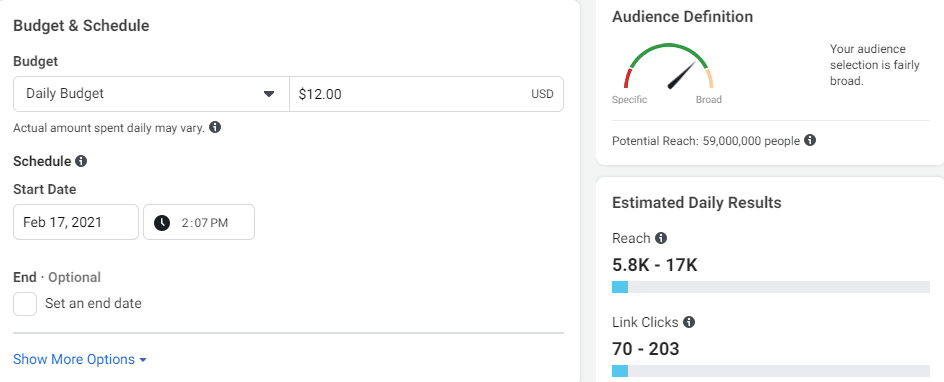Click the Reach estimate progress bar
Image resolution: width=944 pixels, height=382 pixels.
(771, 287)
